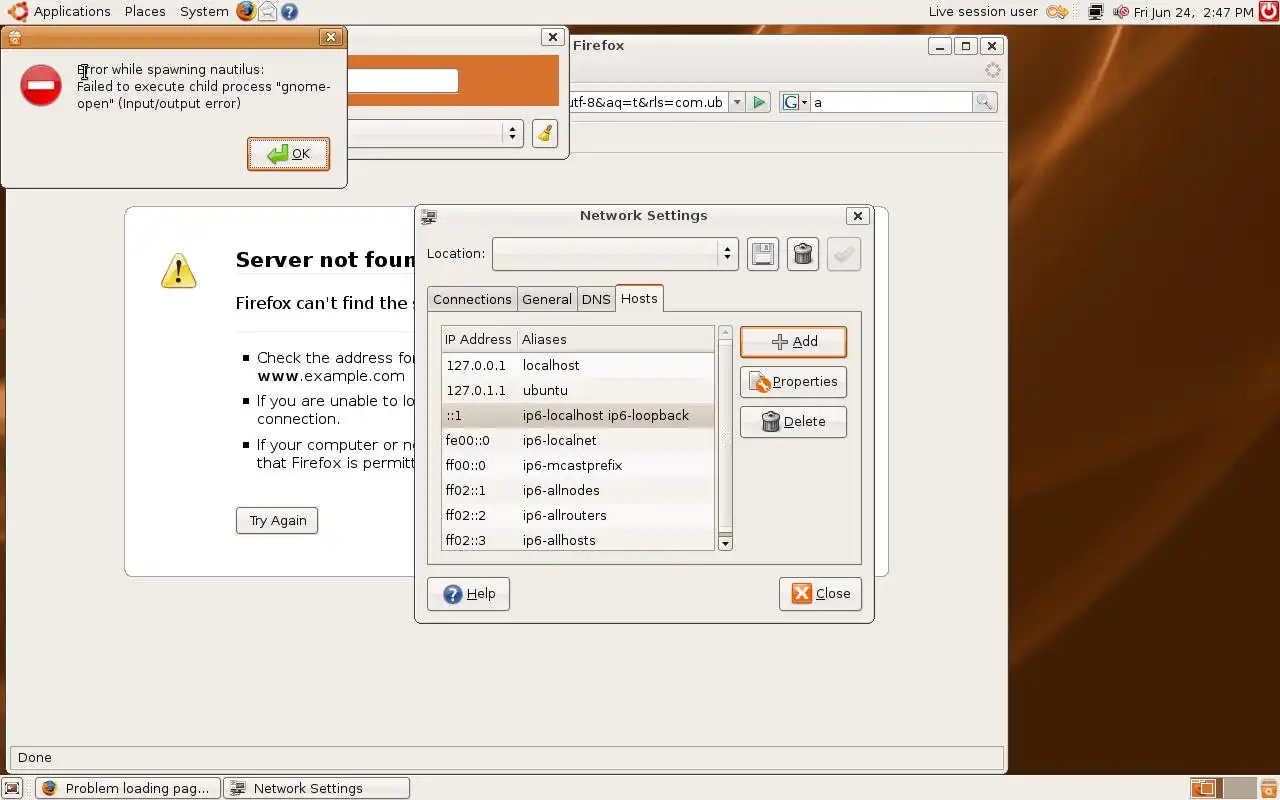Click the Aliases column header
The height and width of the screenshot is (800, 1280).
point(615,339)
